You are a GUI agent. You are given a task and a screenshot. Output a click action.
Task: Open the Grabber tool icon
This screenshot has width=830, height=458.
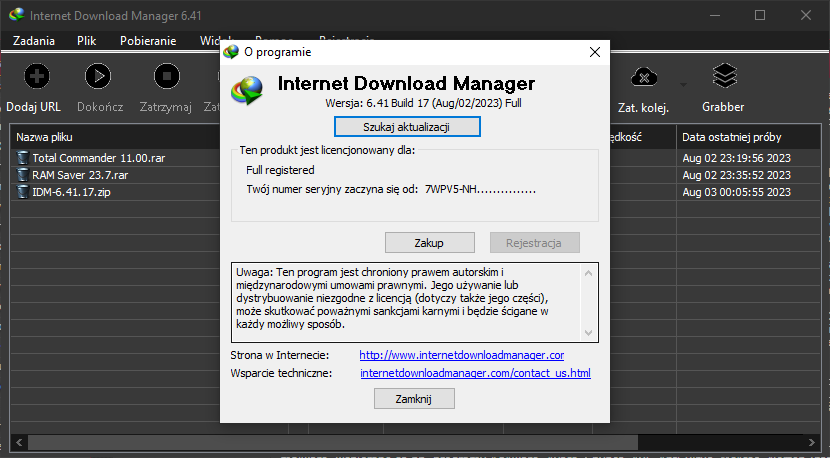pos(725,76)
